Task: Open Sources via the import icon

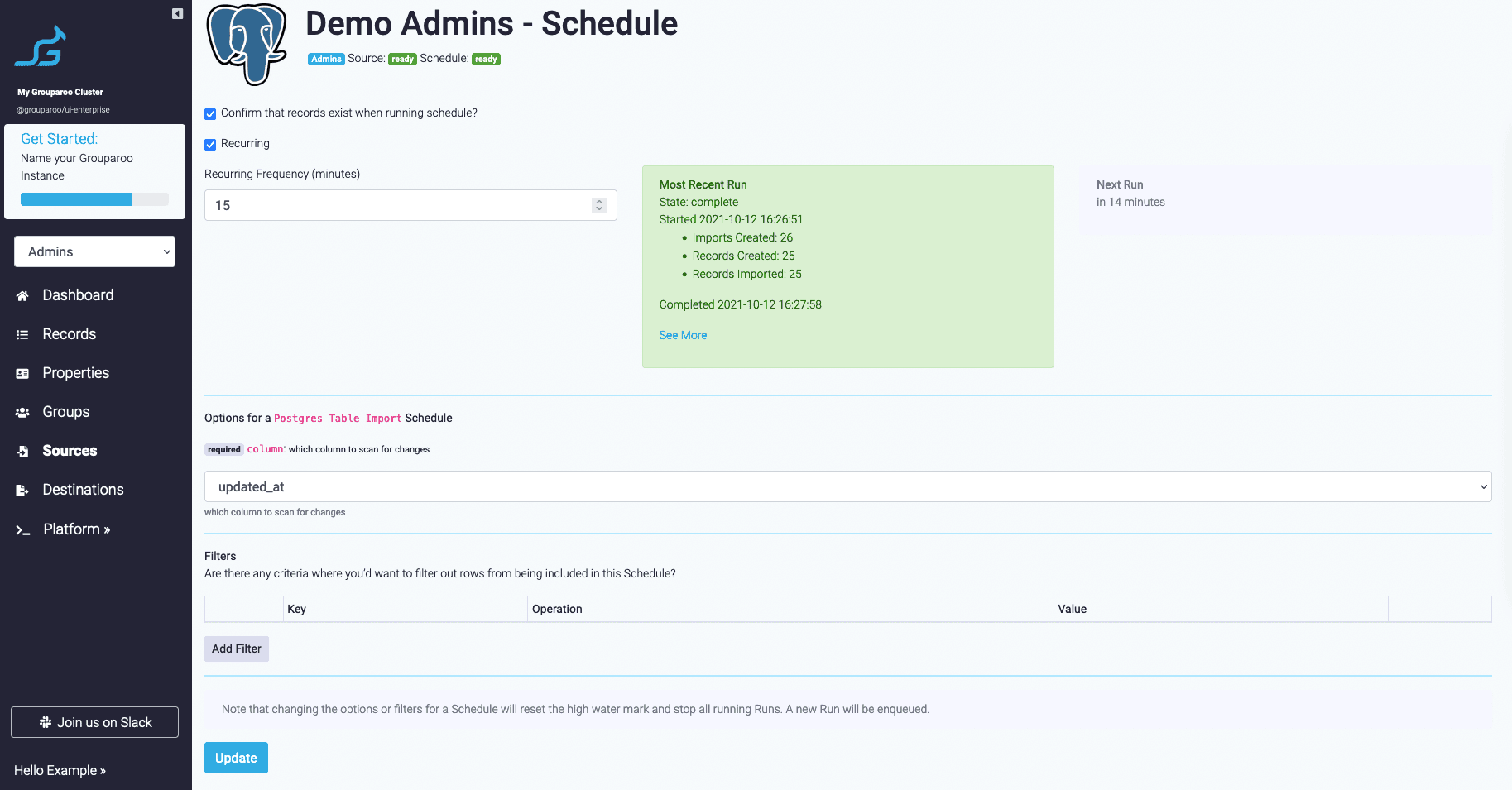Action: click(22, 452)
